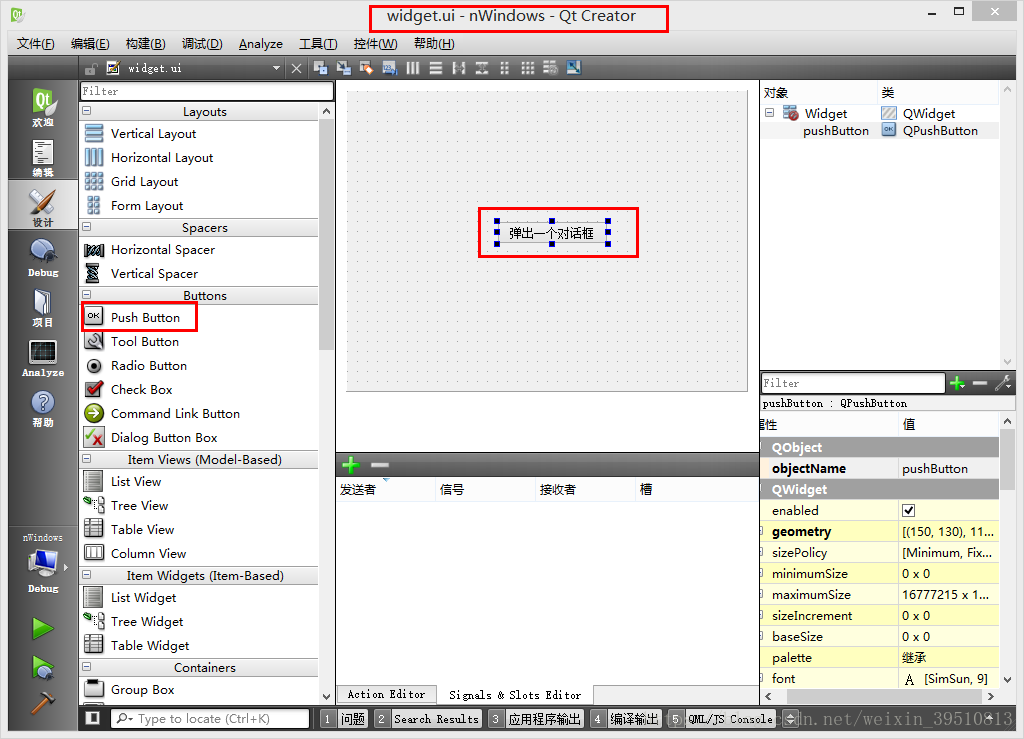The image size is (1024, 739).
Task: Add dynamic property with green plus icon
Action: tap(957, 383)
